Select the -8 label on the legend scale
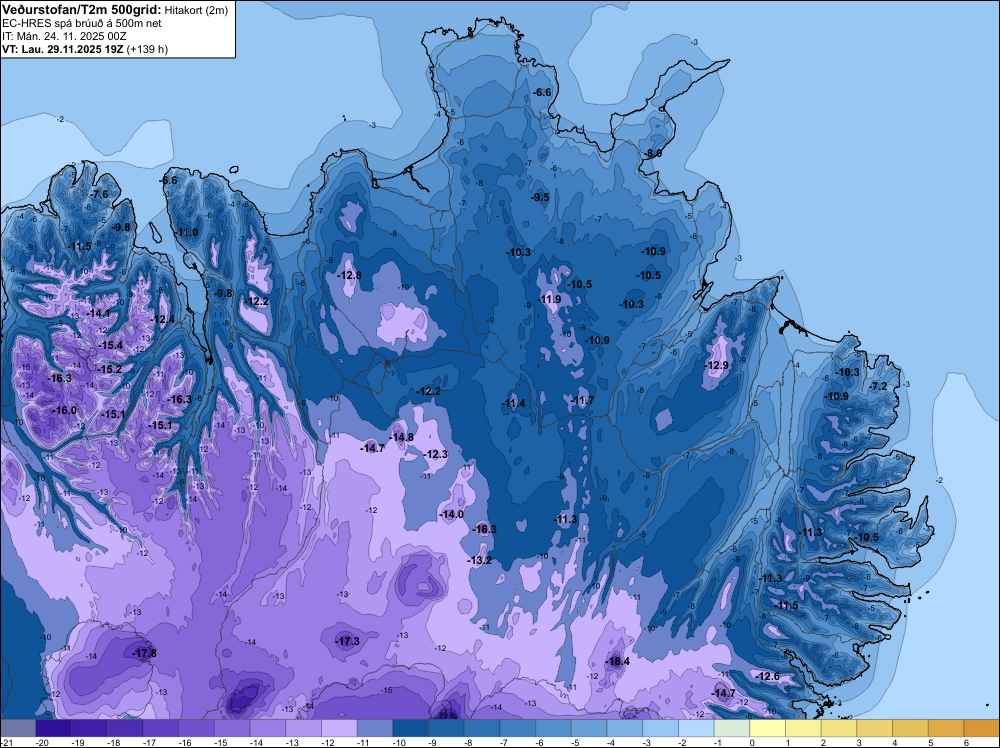 pyautogui.click(x=469, y=742)
